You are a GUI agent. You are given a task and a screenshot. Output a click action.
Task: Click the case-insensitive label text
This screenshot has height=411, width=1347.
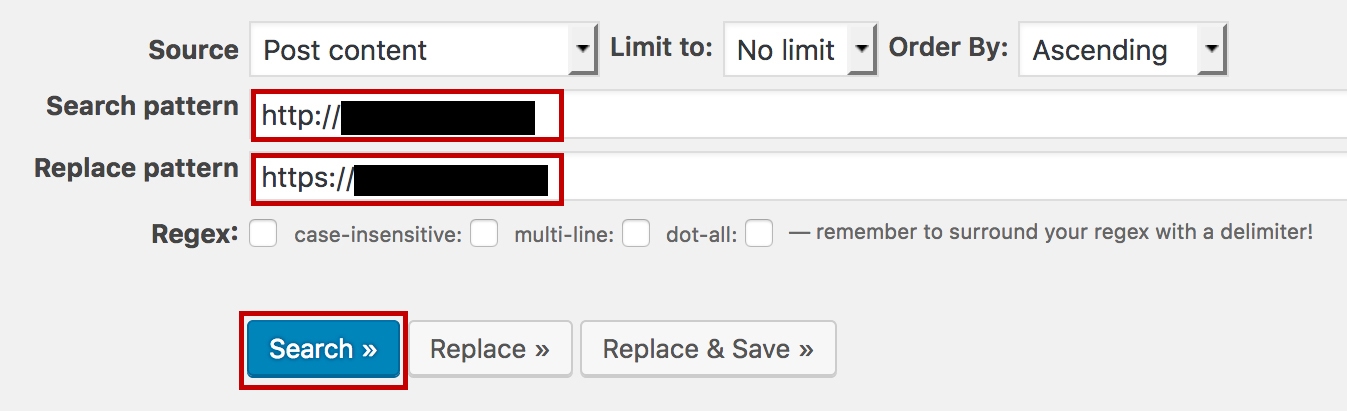point(379,235)
